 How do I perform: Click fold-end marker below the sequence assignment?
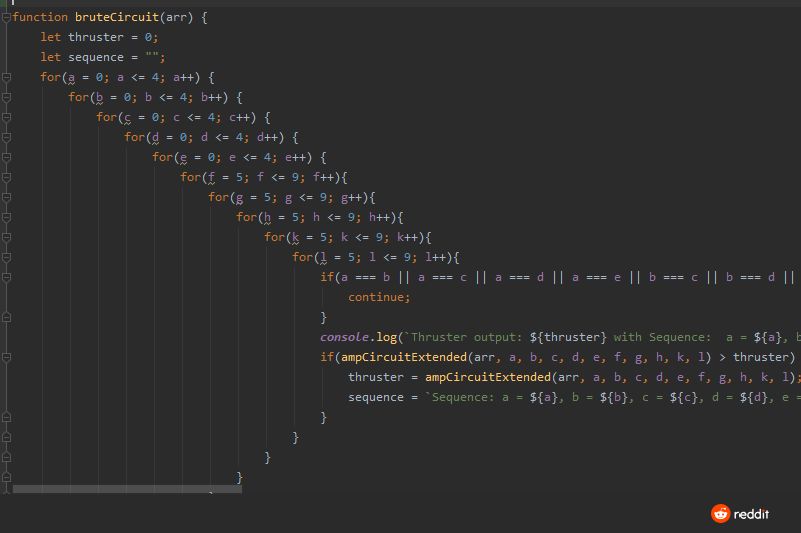tap(6, 418)
